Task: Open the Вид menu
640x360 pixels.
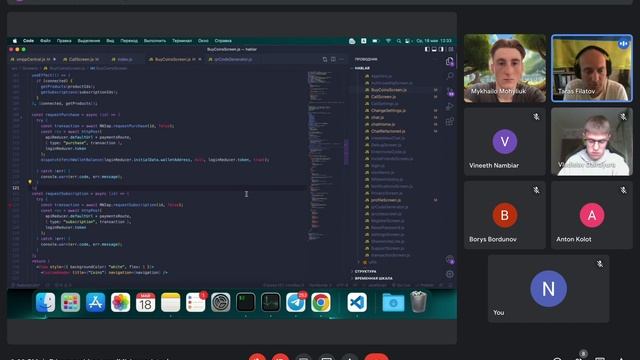Action: tap(111, 41)
